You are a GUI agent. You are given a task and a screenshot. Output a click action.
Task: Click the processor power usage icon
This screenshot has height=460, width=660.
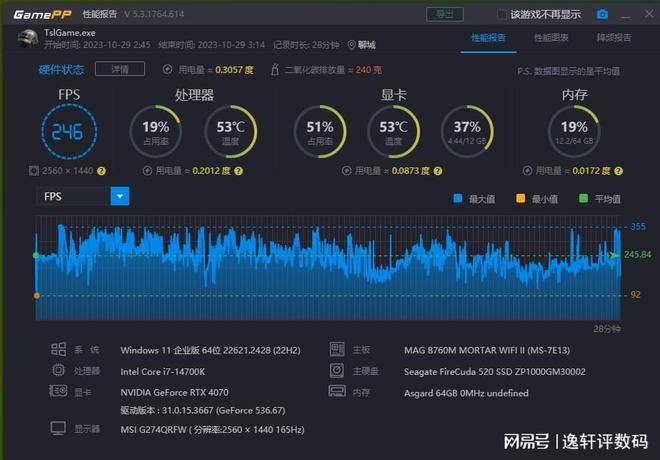[x=147, y=171]
